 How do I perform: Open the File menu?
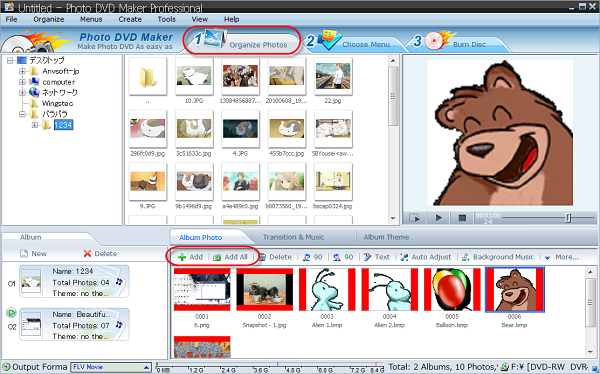click(11, 19)
